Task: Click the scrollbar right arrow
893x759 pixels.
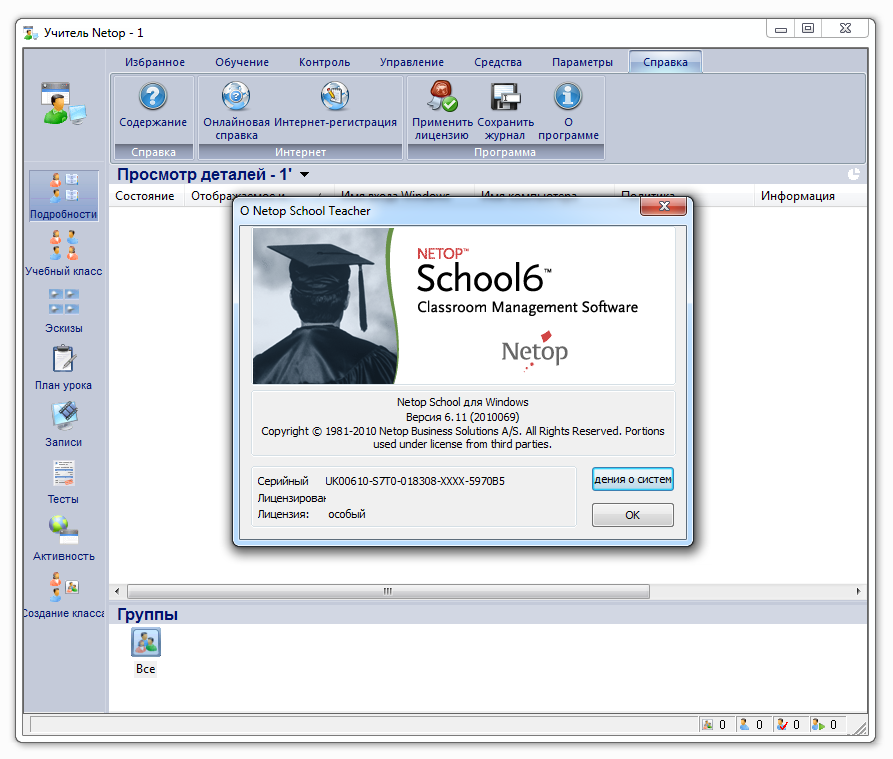Action: [858, 591]
